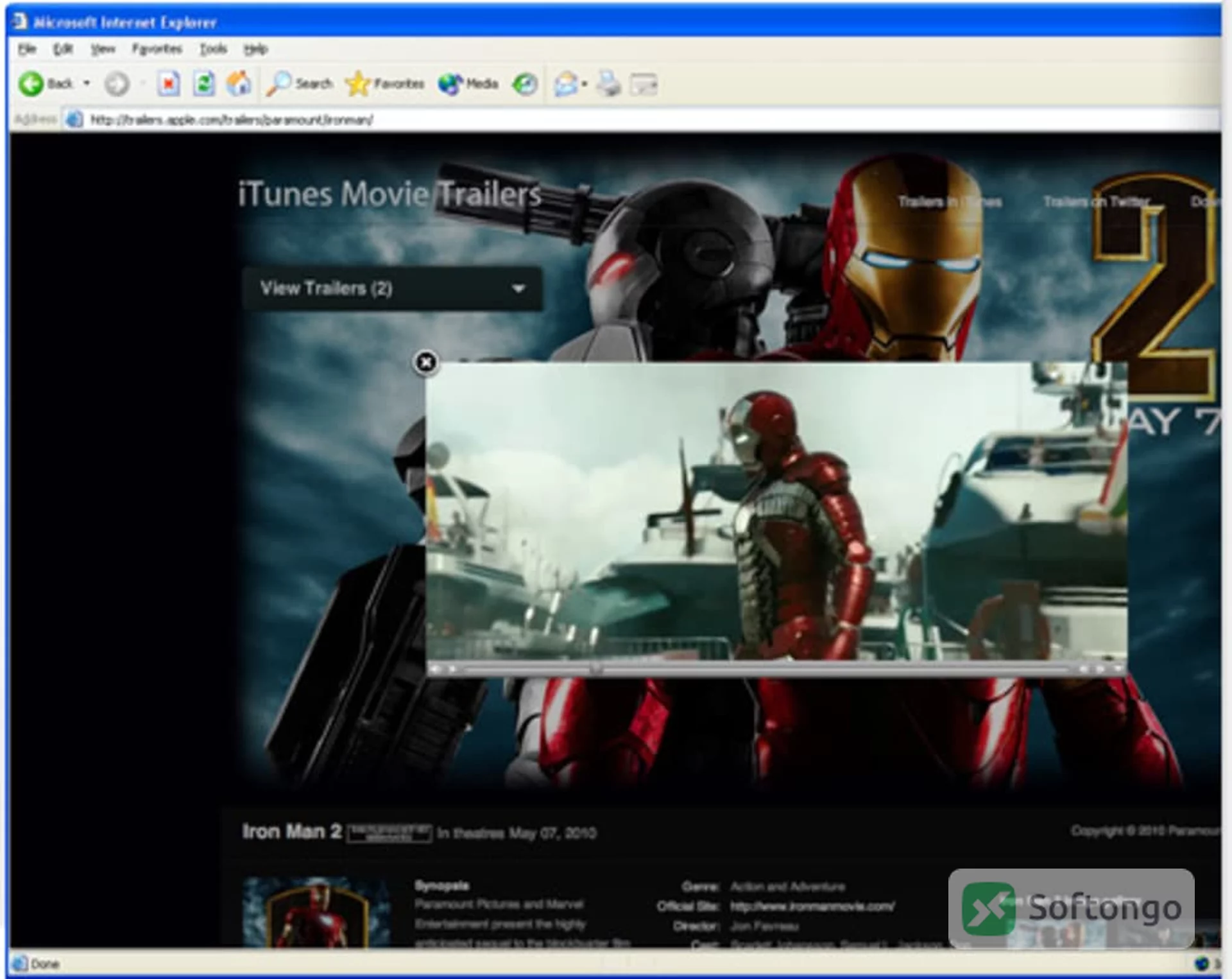Open the View menu
Viewport: 1232px width, 979px height.
(103, 49)
